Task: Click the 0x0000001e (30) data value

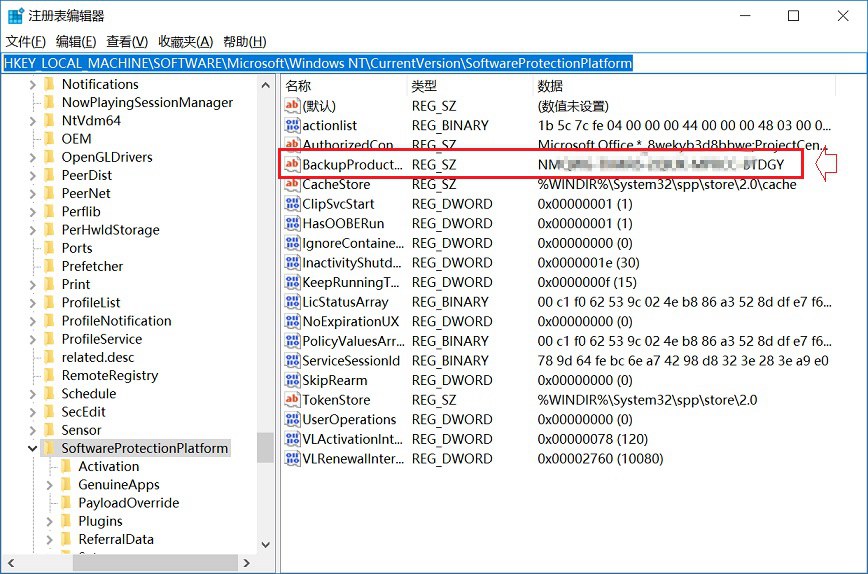Action: pyautogui.click(x=588, y=262)
